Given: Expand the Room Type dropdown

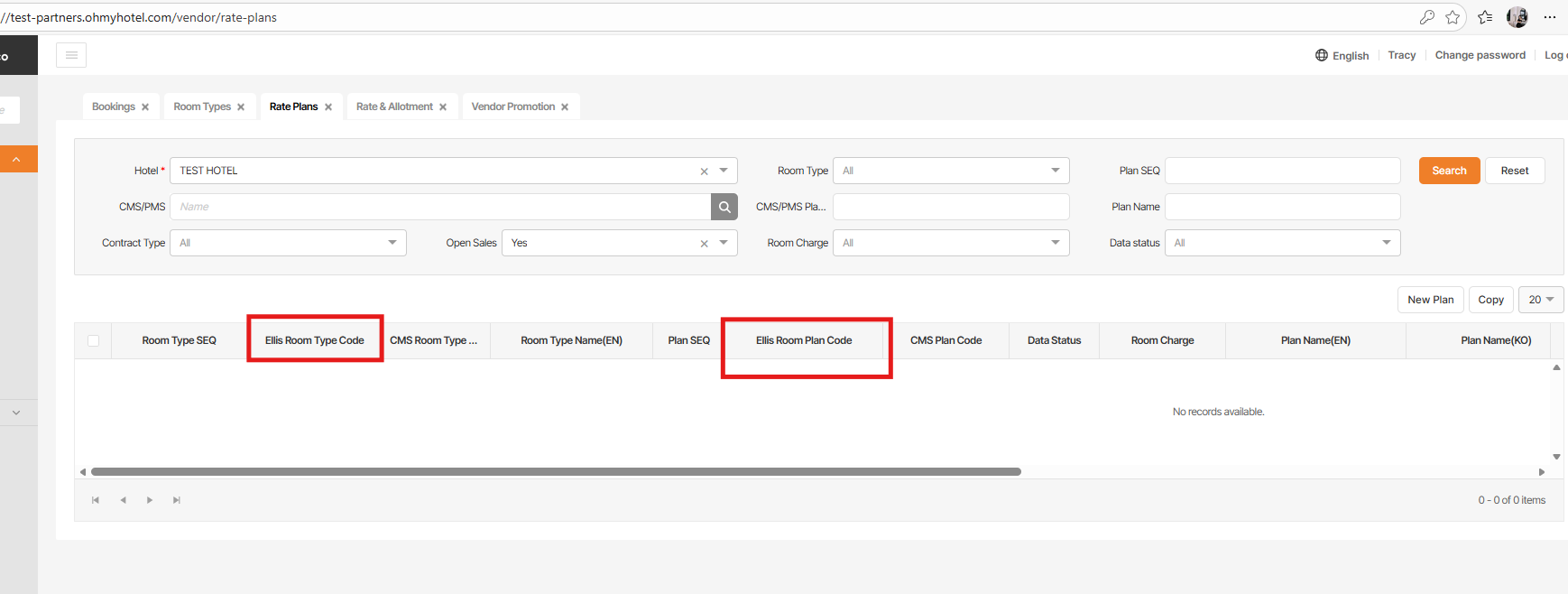Looking at the screenshot, I should [1055, 171].
